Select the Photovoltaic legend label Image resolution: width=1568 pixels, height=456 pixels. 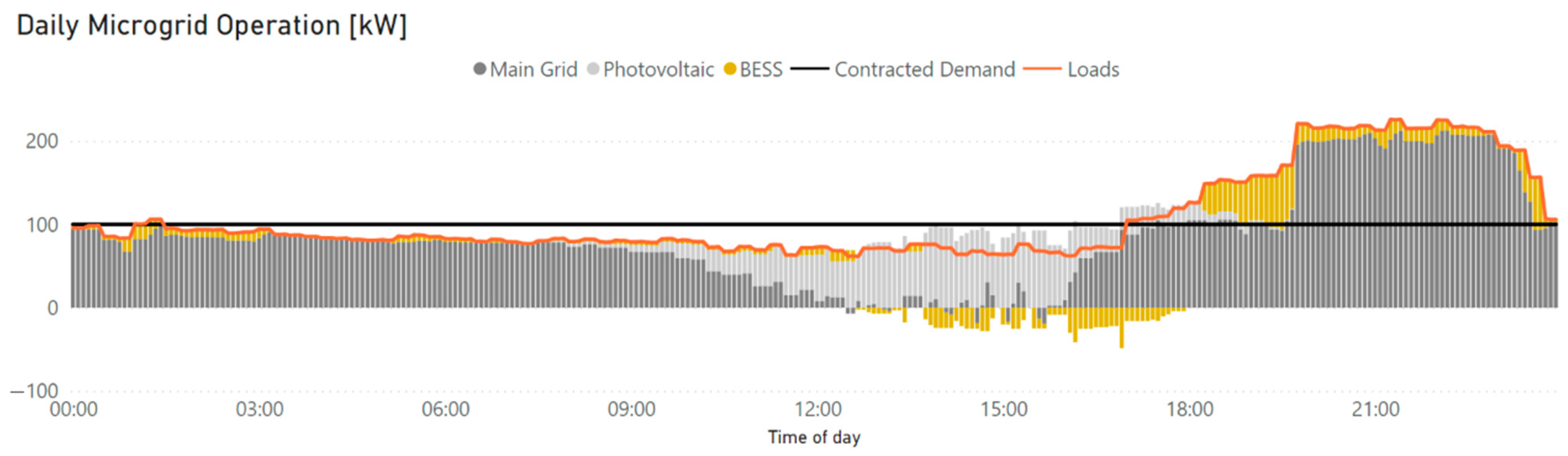pos(658,69)
